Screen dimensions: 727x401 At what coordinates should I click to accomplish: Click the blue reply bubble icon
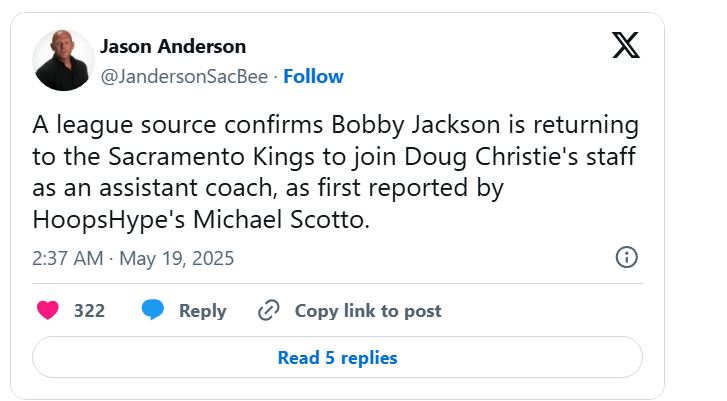point(152,311)
